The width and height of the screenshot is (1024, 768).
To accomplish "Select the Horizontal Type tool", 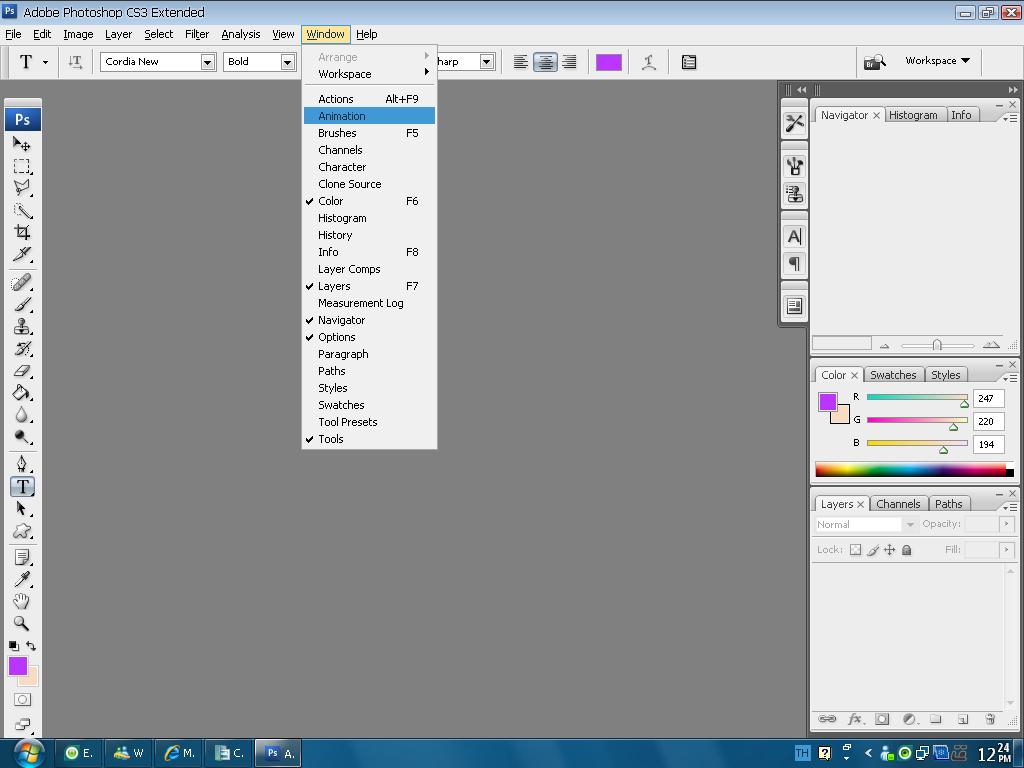I will click(x=22, y=487).
